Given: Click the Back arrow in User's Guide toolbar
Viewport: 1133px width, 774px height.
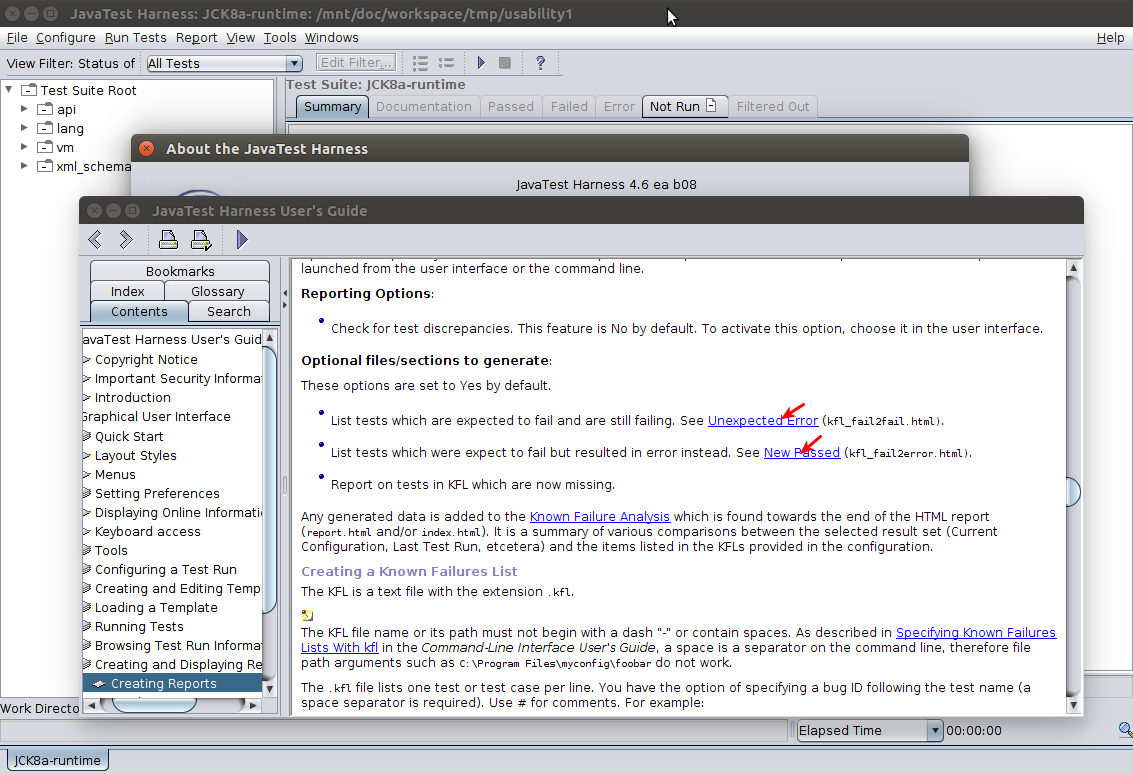Looking at the screenshot, I should coord(95,239).
